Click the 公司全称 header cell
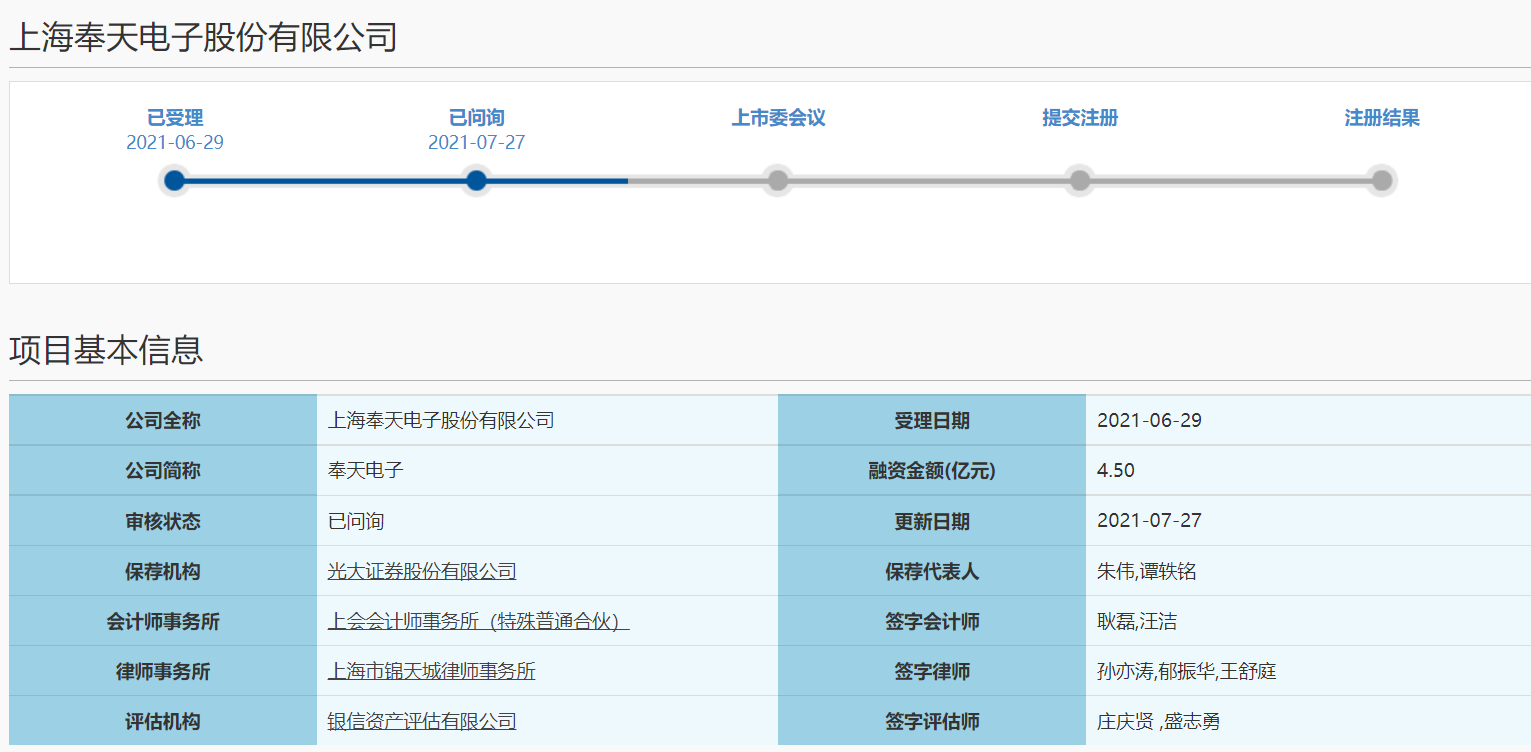 (163, 421)
